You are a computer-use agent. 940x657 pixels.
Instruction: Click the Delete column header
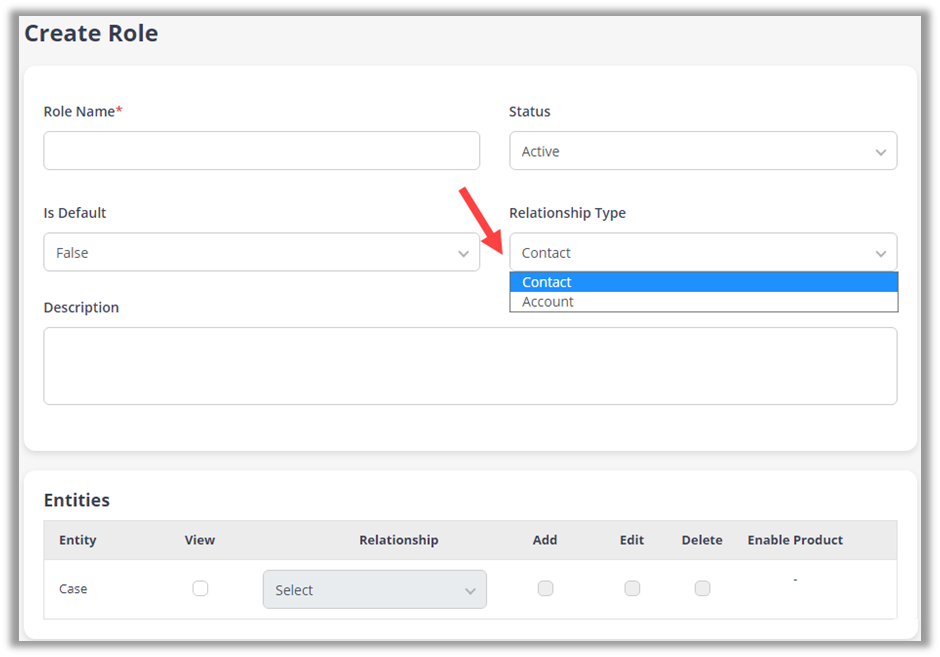pos(702,540)
